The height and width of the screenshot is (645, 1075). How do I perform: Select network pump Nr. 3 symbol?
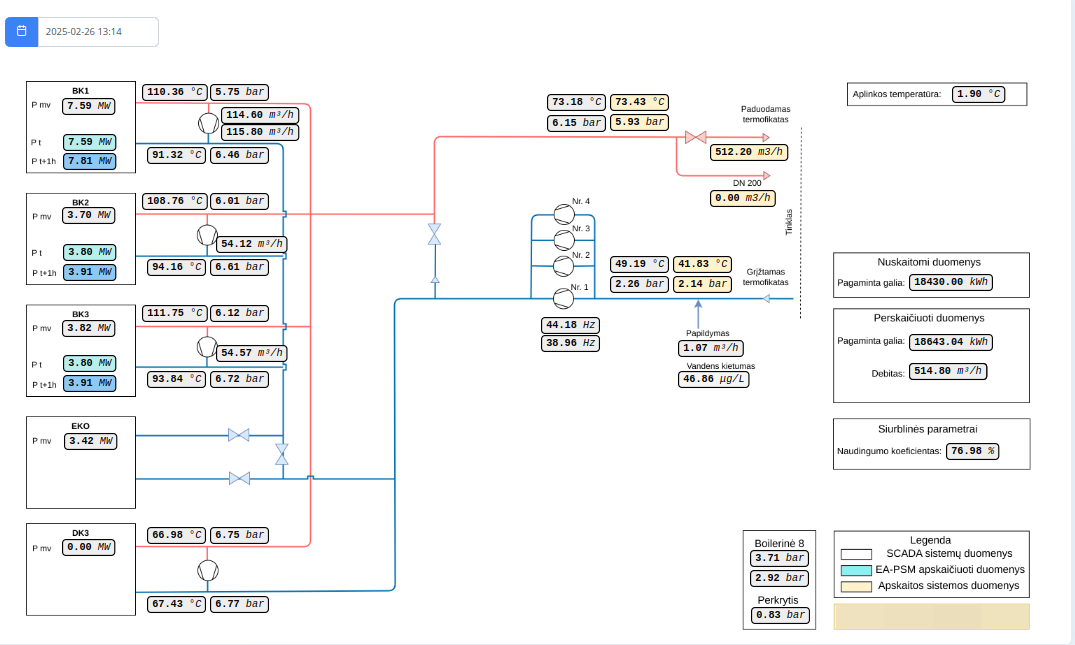click(562, 239)
